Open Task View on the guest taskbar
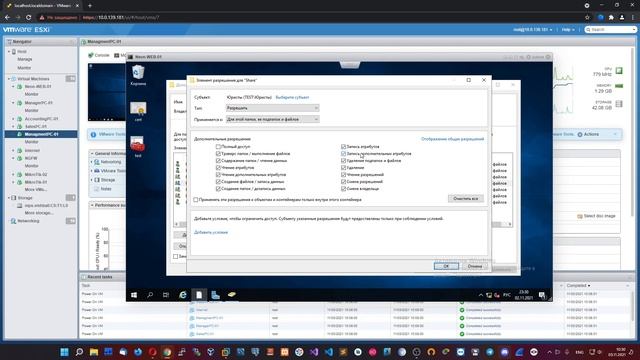This screenshot has height=360, width=640. (x=166, y=295)
